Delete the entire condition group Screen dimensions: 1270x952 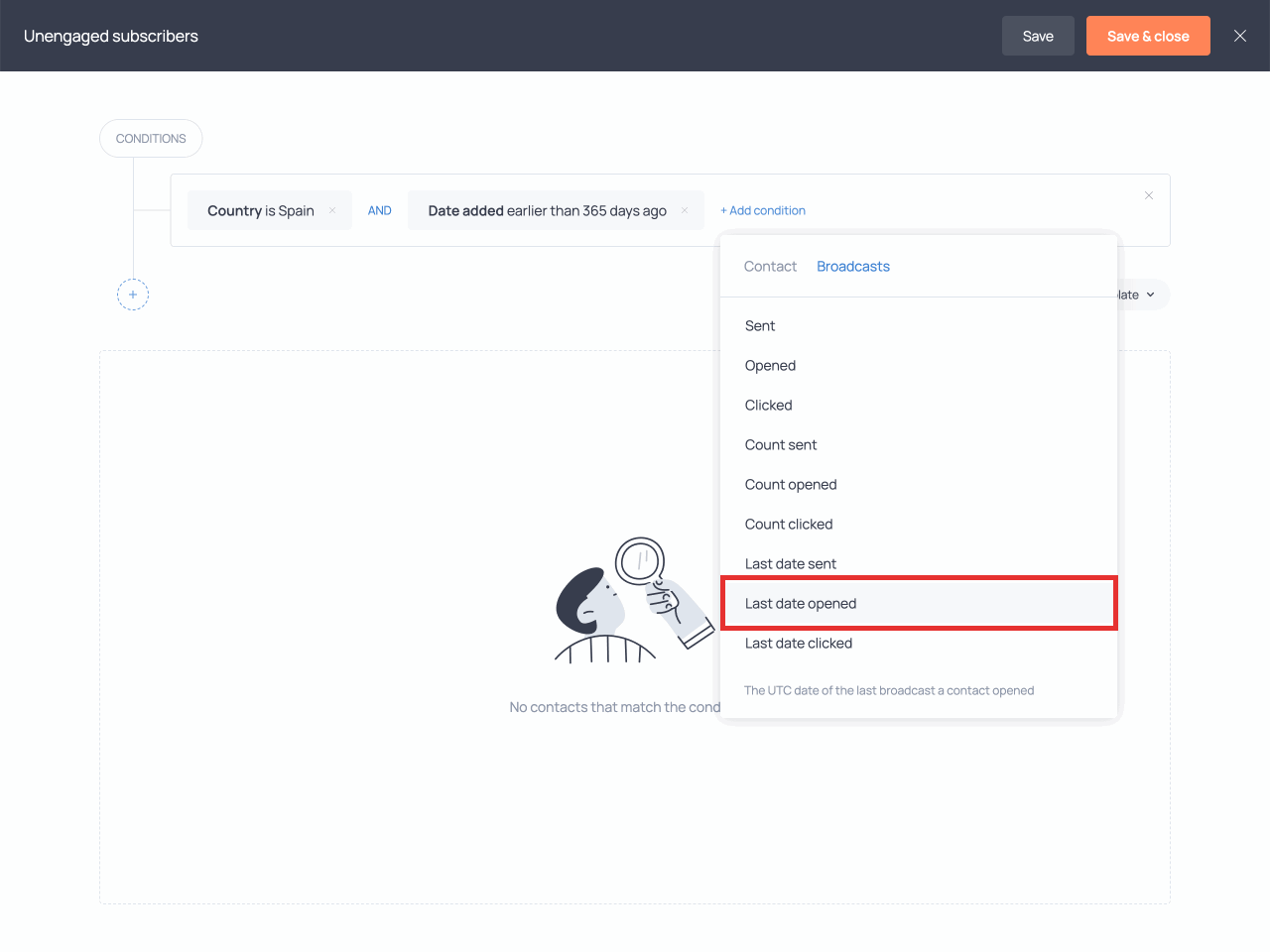(x=1148, y=195)
